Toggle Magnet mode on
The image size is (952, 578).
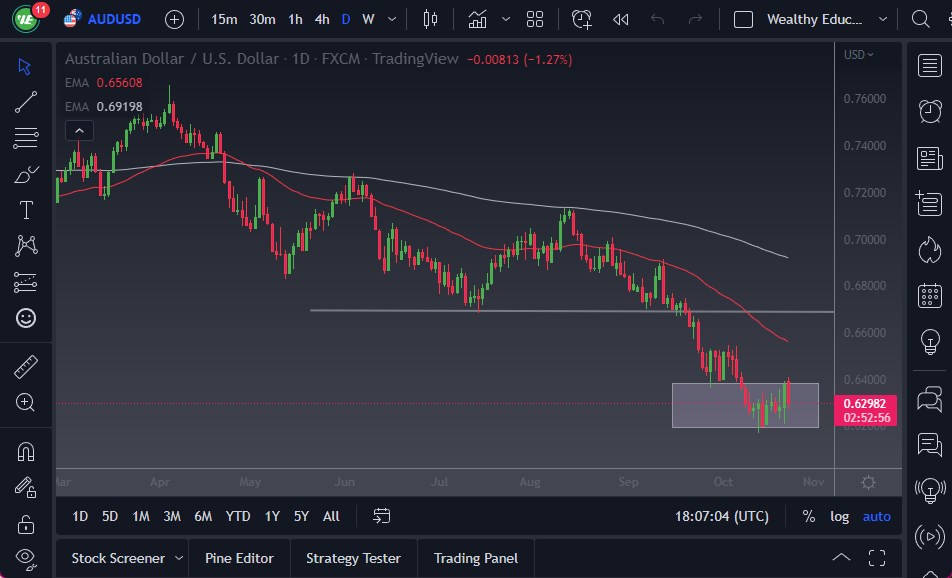point(26,450)
